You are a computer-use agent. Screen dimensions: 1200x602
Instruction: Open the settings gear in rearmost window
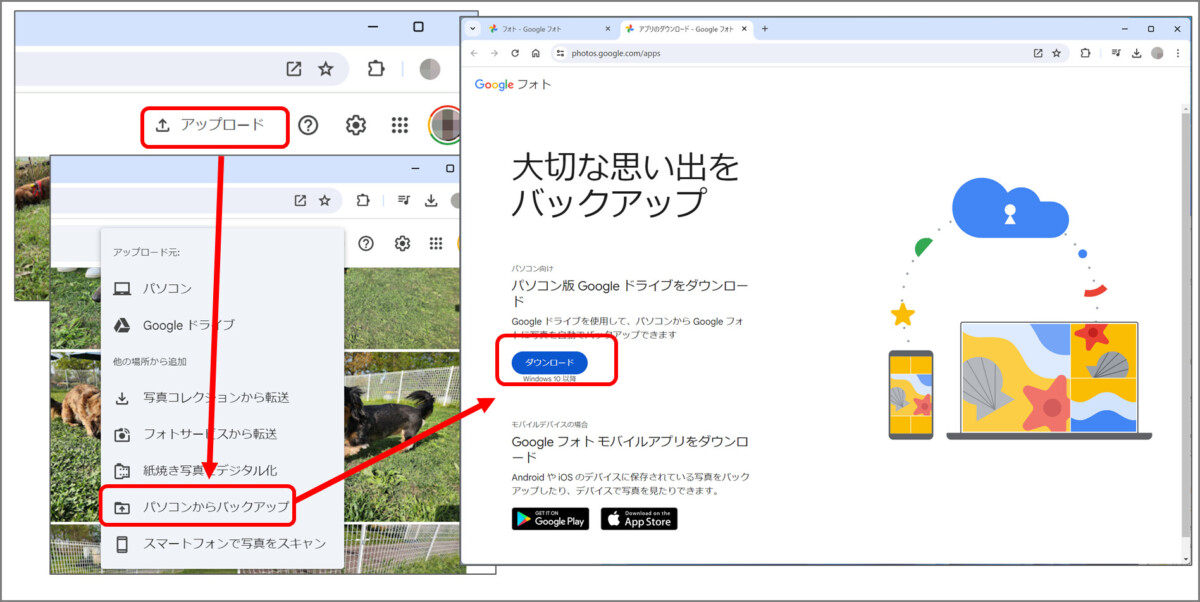[355, 125]
